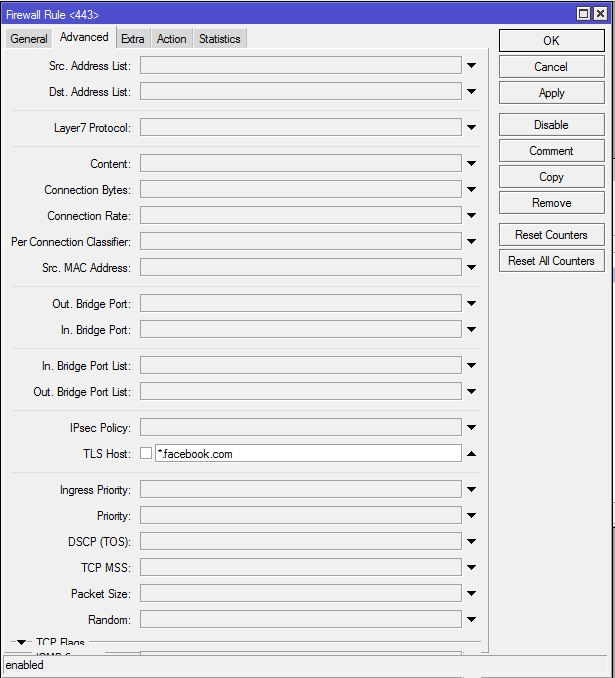Maximize the Firewall Rule window
The height and width of the screenshot is (678, 615).
pyautogui.click(x=585, y=13)
